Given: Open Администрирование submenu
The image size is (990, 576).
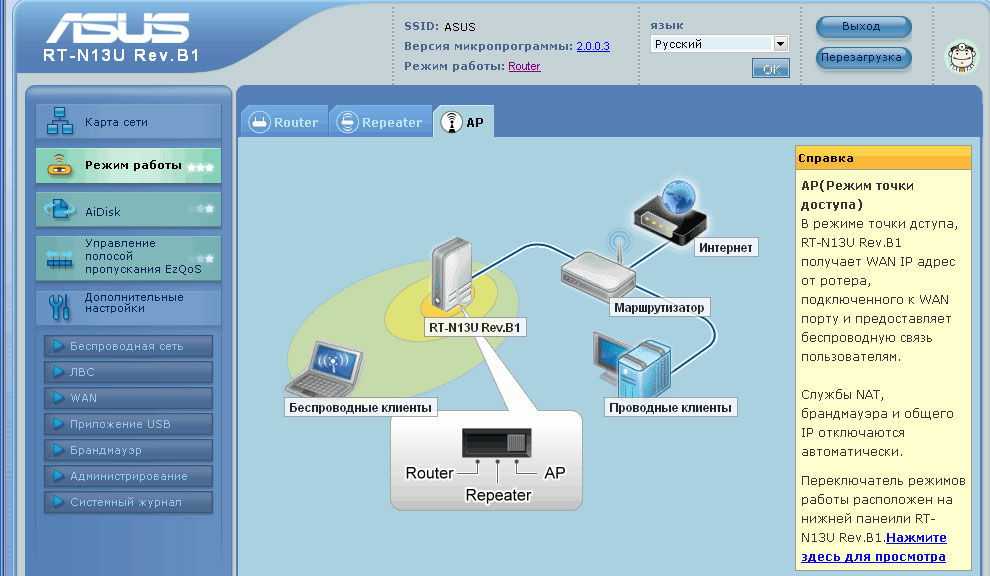Looking at the screenshot, I should tap(128, 476).
